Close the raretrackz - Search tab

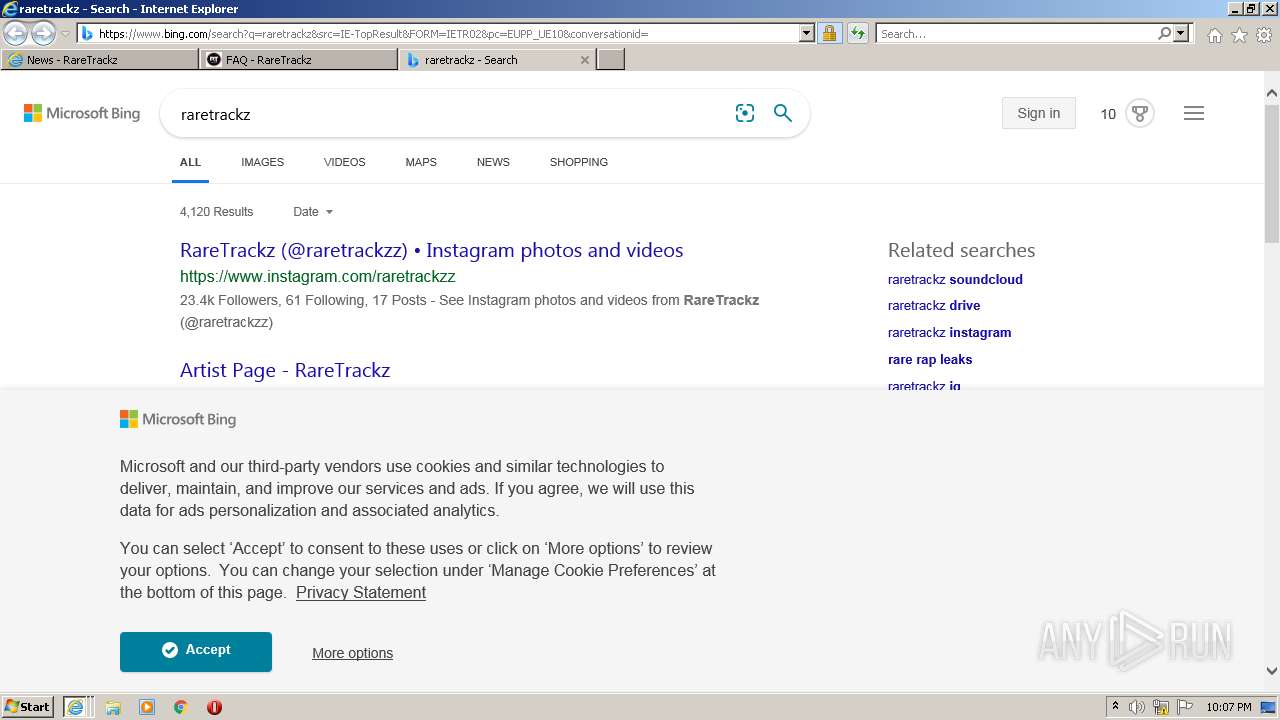coord(585,60)
